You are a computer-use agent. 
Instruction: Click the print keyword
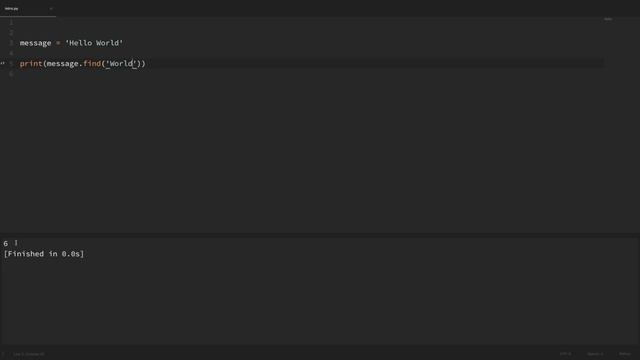[x=31, y=64]
